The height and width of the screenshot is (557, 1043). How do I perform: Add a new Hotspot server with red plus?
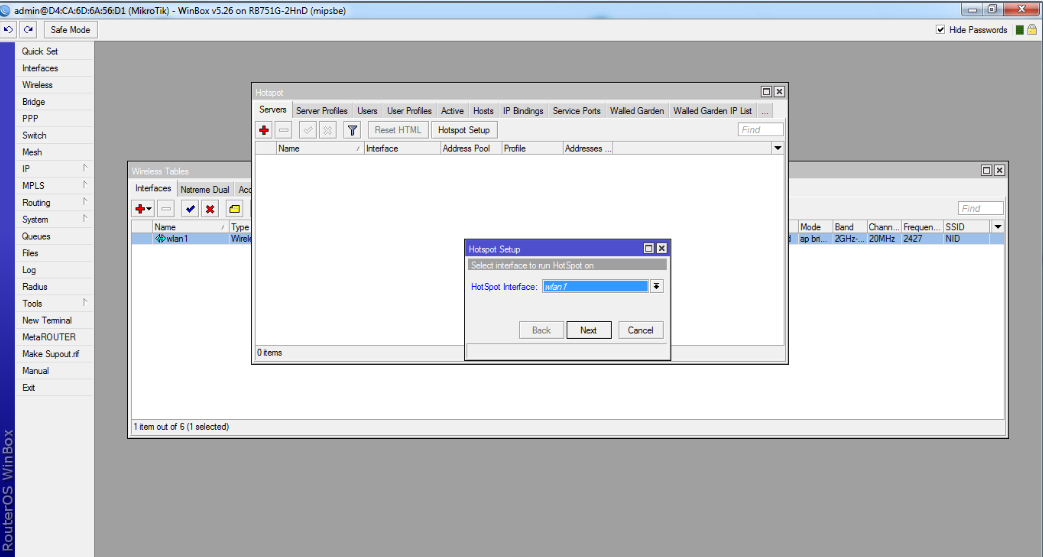[x=264, y=130]
